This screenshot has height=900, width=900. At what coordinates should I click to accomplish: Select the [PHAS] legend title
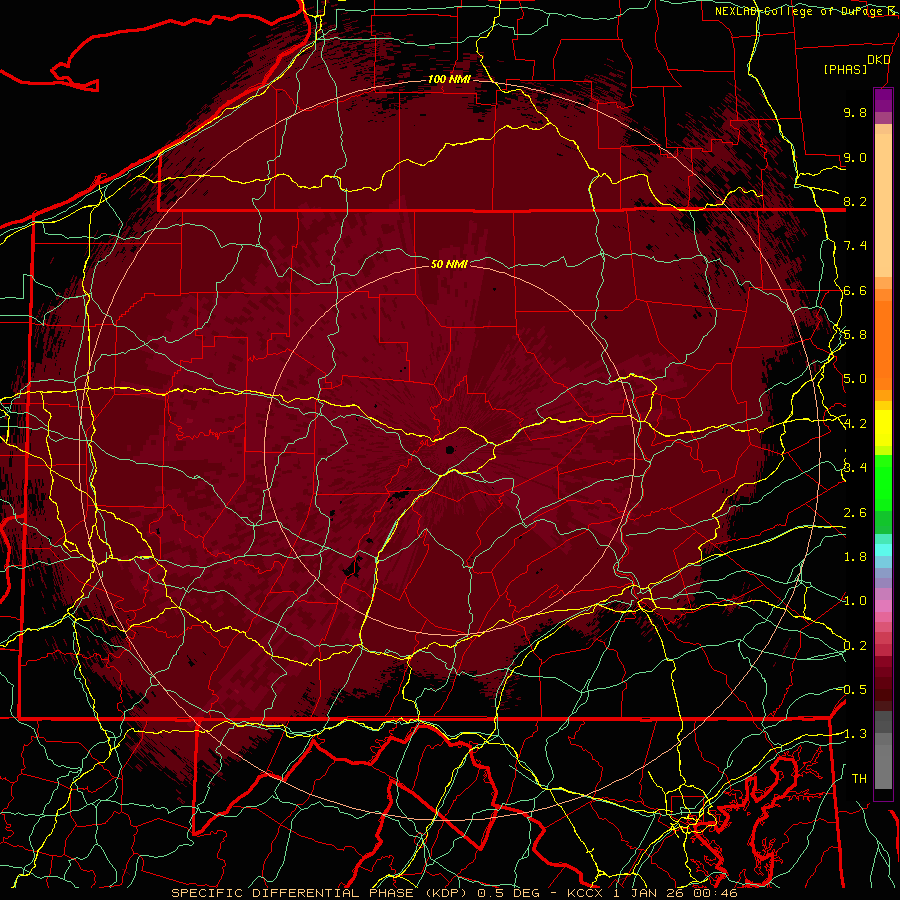(845, 69)
